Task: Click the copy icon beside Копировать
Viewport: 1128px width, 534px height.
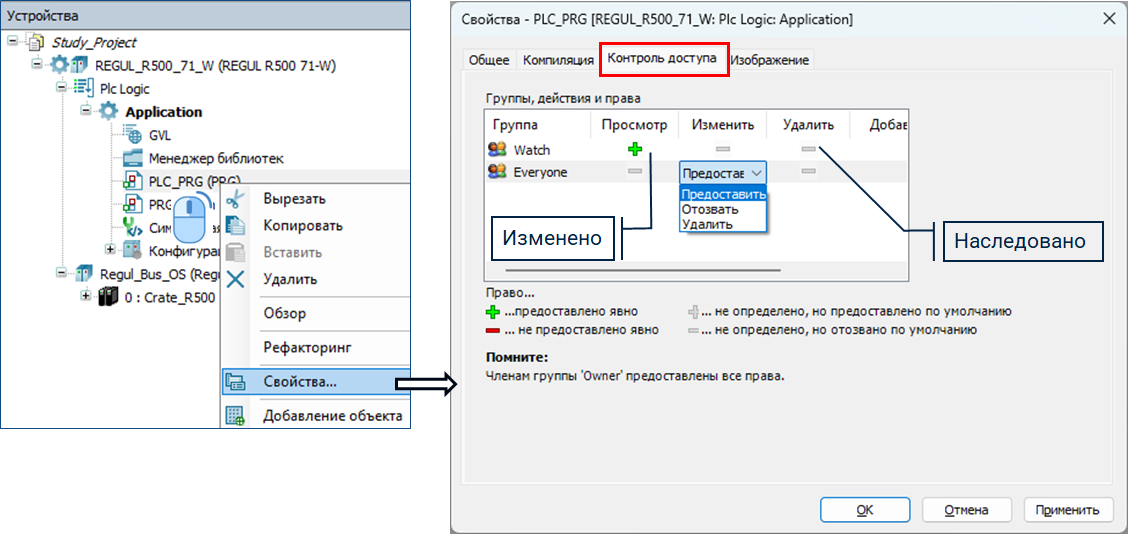Action: click(x=235, y=226)
